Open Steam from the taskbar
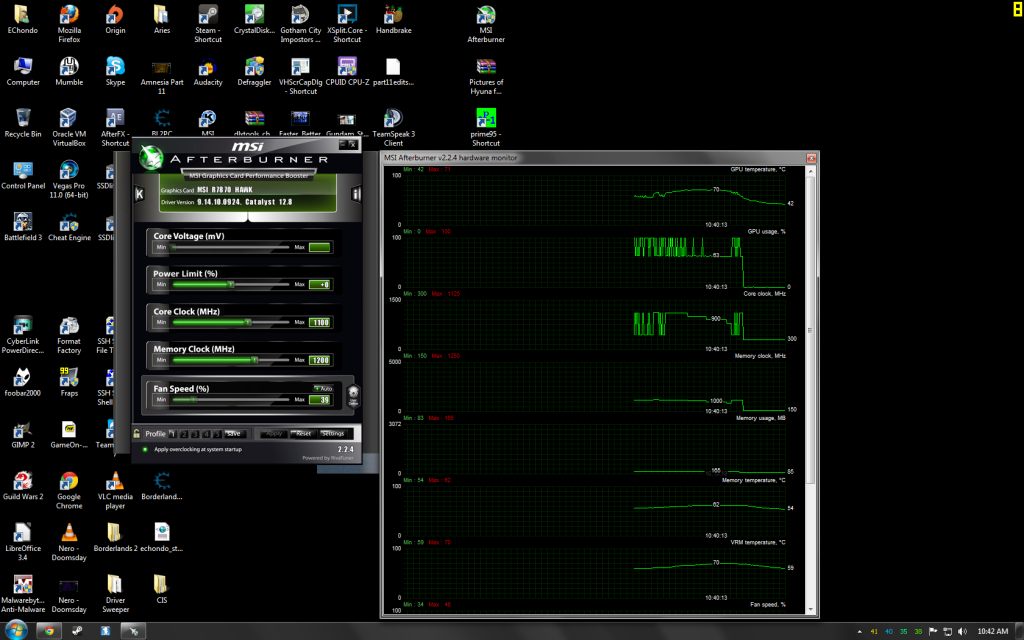Screen dimensions: 1024x640 tap(77, 632)
